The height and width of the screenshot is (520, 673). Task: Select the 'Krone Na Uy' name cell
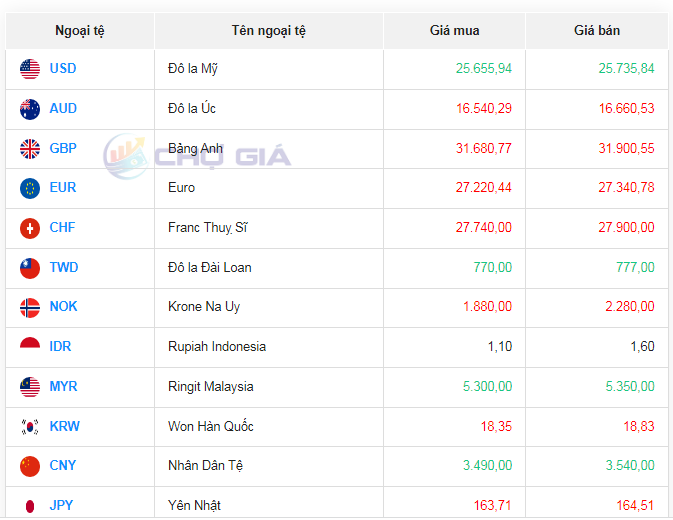(269, 308)
